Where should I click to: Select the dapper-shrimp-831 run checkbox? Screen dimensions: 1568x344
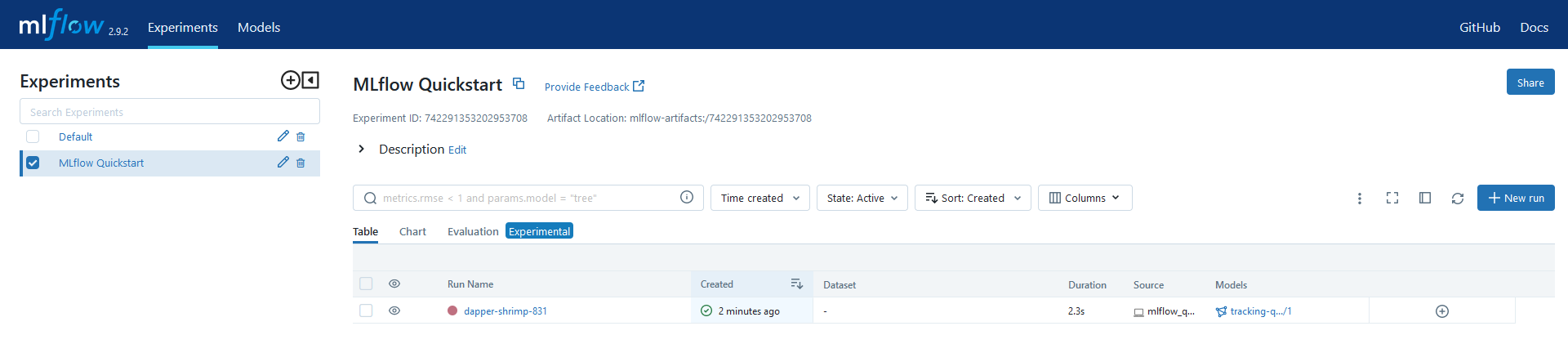pos(366,310)
